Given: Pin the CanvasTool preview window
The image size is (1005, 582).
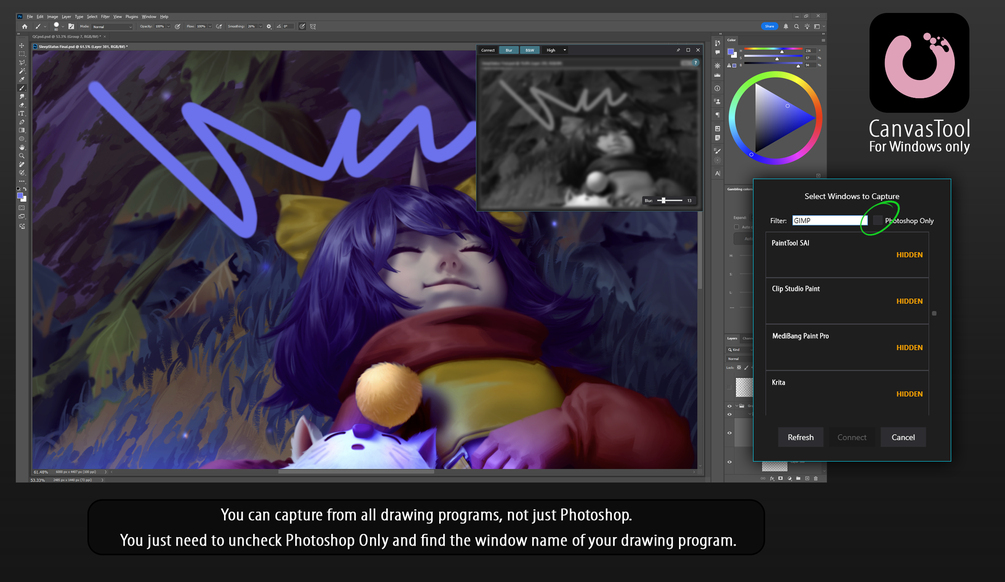Looking at the screenshot, I should click(x=678, y=50).
